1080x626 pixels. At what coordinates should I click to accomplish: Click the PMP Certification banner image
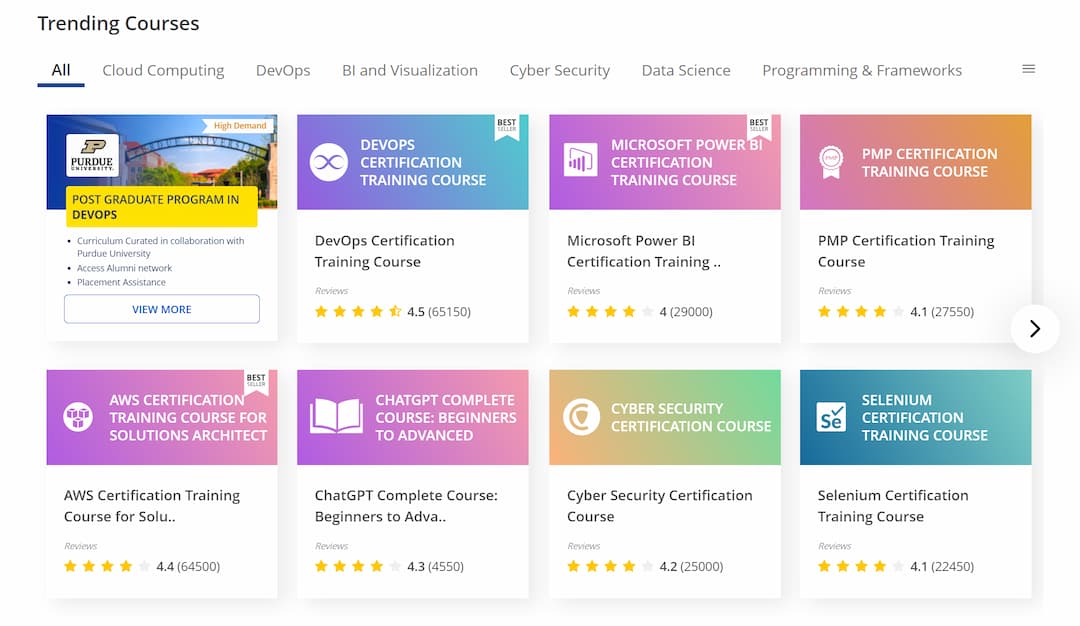[915, 163]
